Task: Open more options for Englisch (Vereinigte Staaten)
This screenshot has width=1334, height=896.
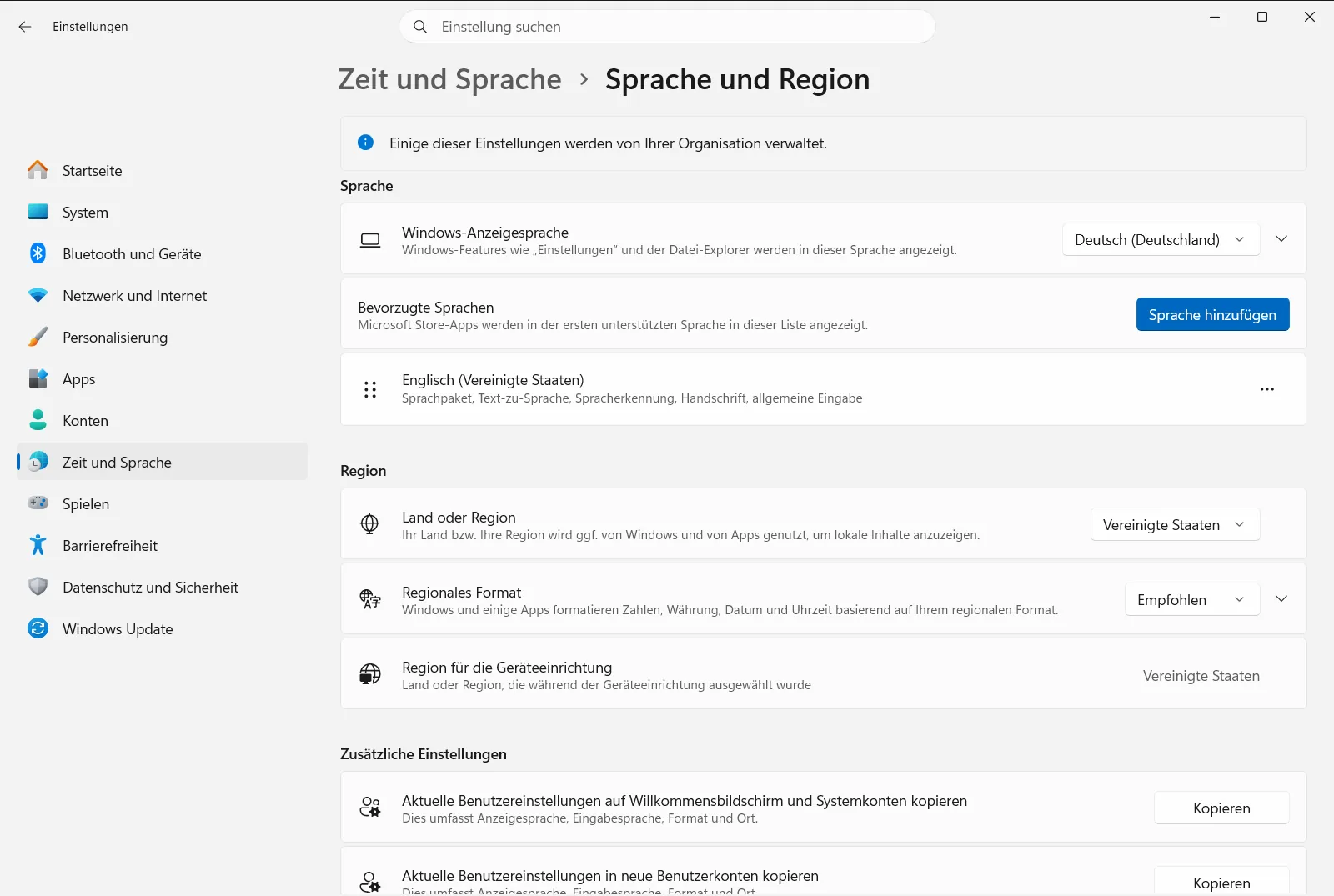Action: coord(1267,389)
